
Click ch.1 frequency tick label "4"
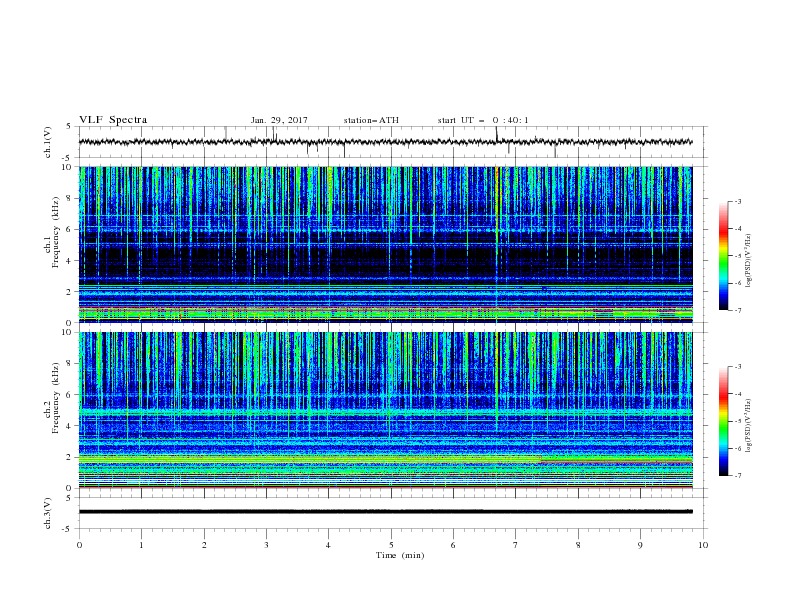[69, 261]
